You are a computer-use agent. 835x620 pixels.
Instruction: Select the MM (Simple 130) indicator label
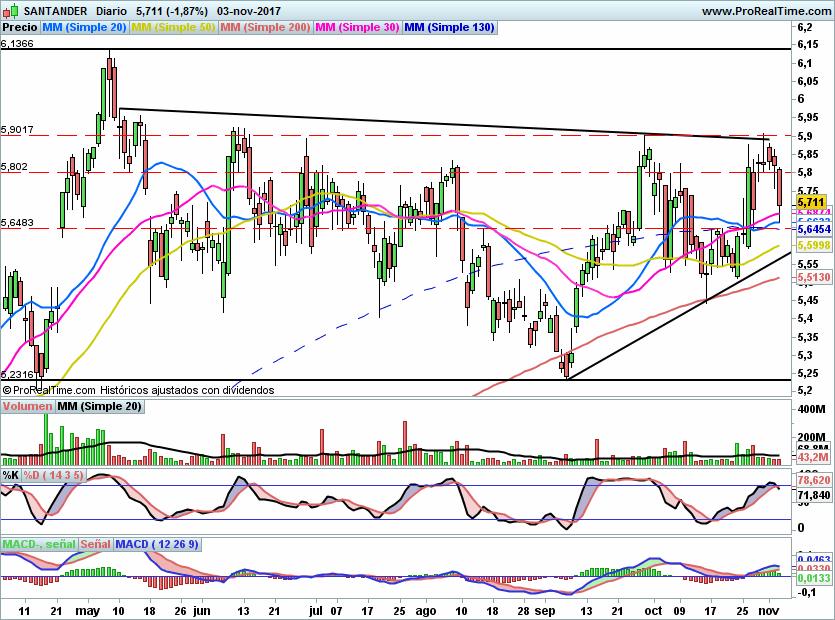click(x=449, y=27)
